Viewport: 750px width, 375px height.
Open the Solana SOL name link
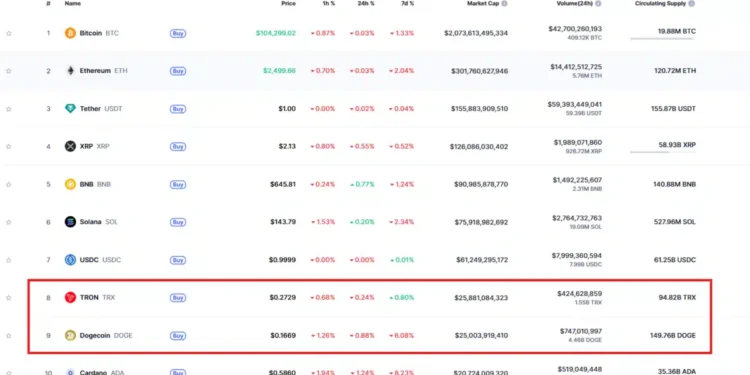point(99,222)
